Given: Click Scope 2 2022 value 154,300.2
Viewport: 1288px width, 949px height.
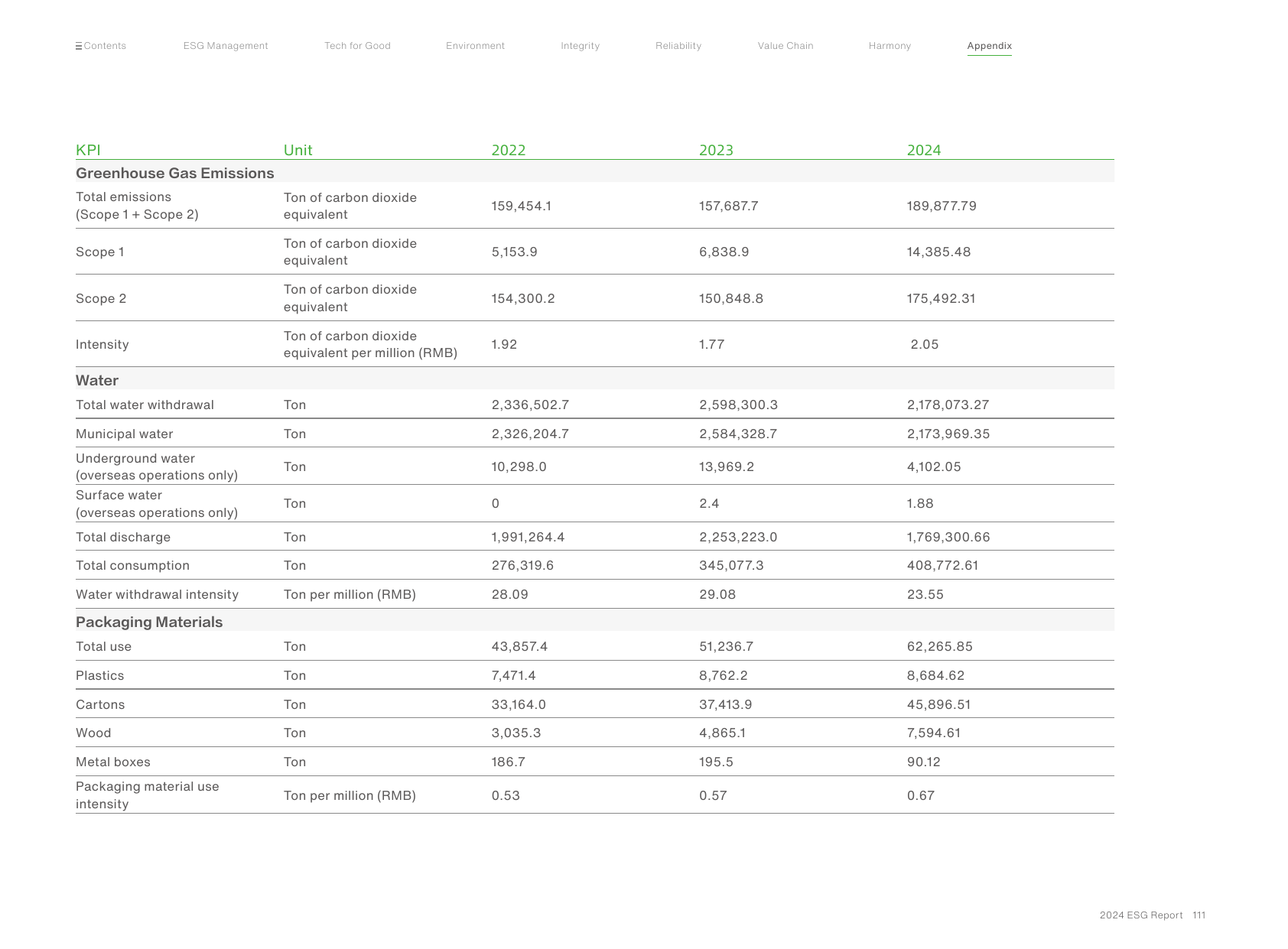Looking at the screenshot, I should tap(523, 298).
